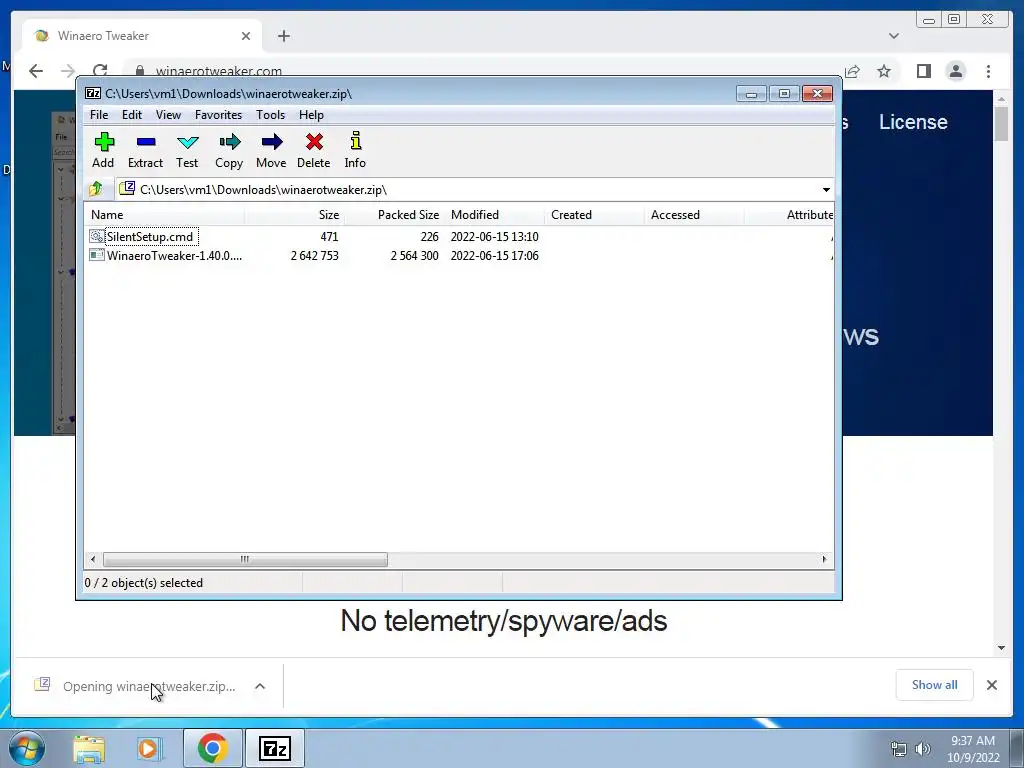Image resolution: width=1024 pixels, height=768 pixels.
Task: Click the Copy toolbar icon
Action: [x=229, y=142]
